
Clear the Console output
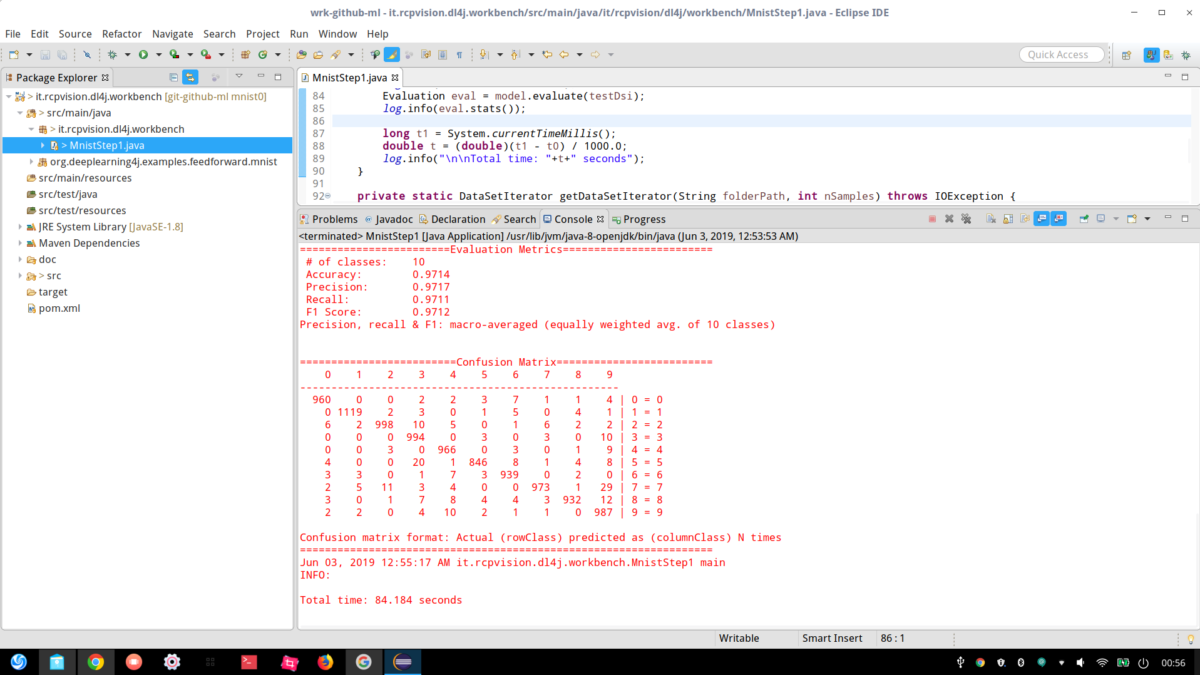pyautogui.click(x=990, y=219)
